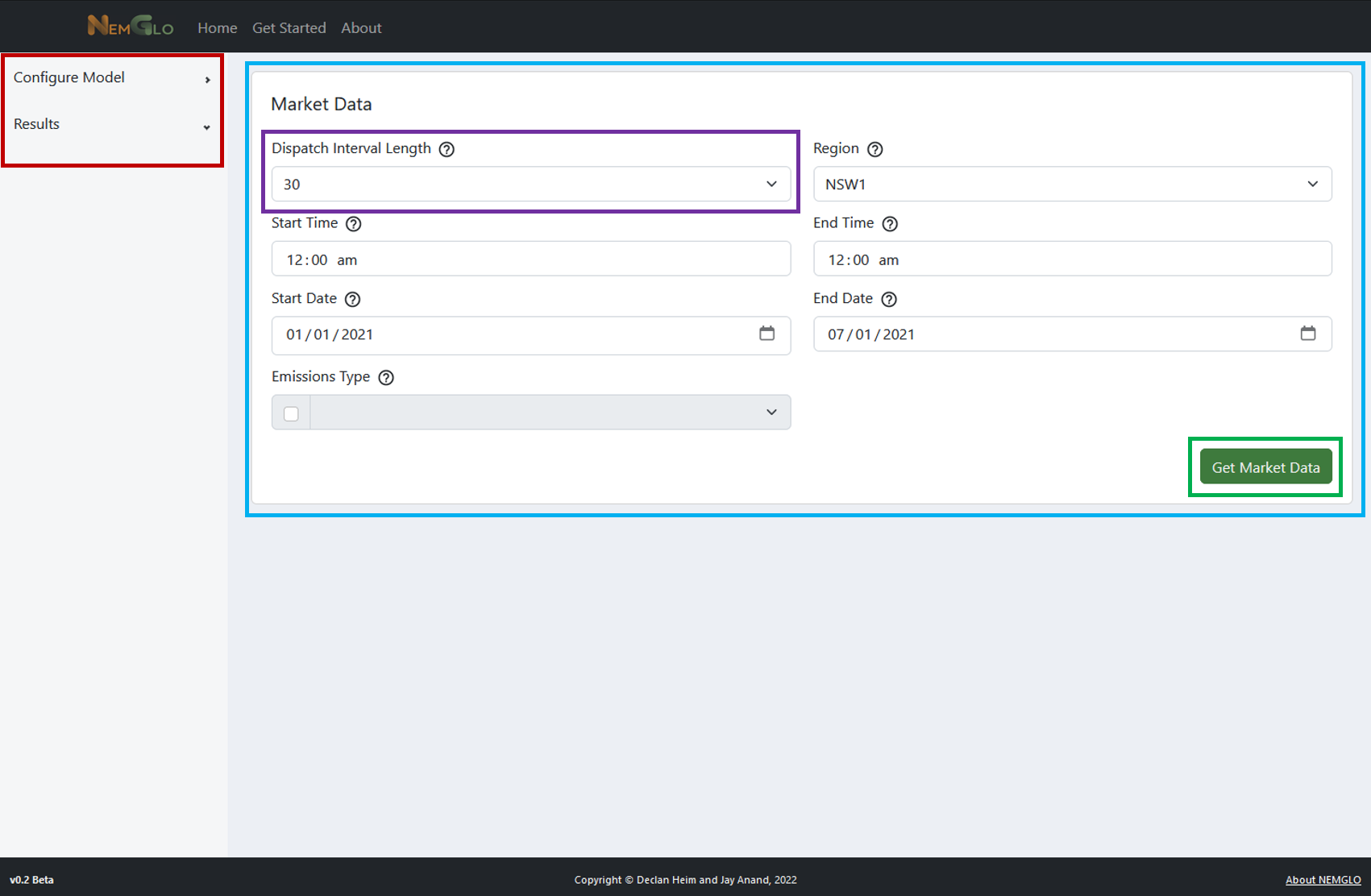Collapse the Results sidebar section
Viewport: 1371px width, 896px height.
click(x=111, y=124)
